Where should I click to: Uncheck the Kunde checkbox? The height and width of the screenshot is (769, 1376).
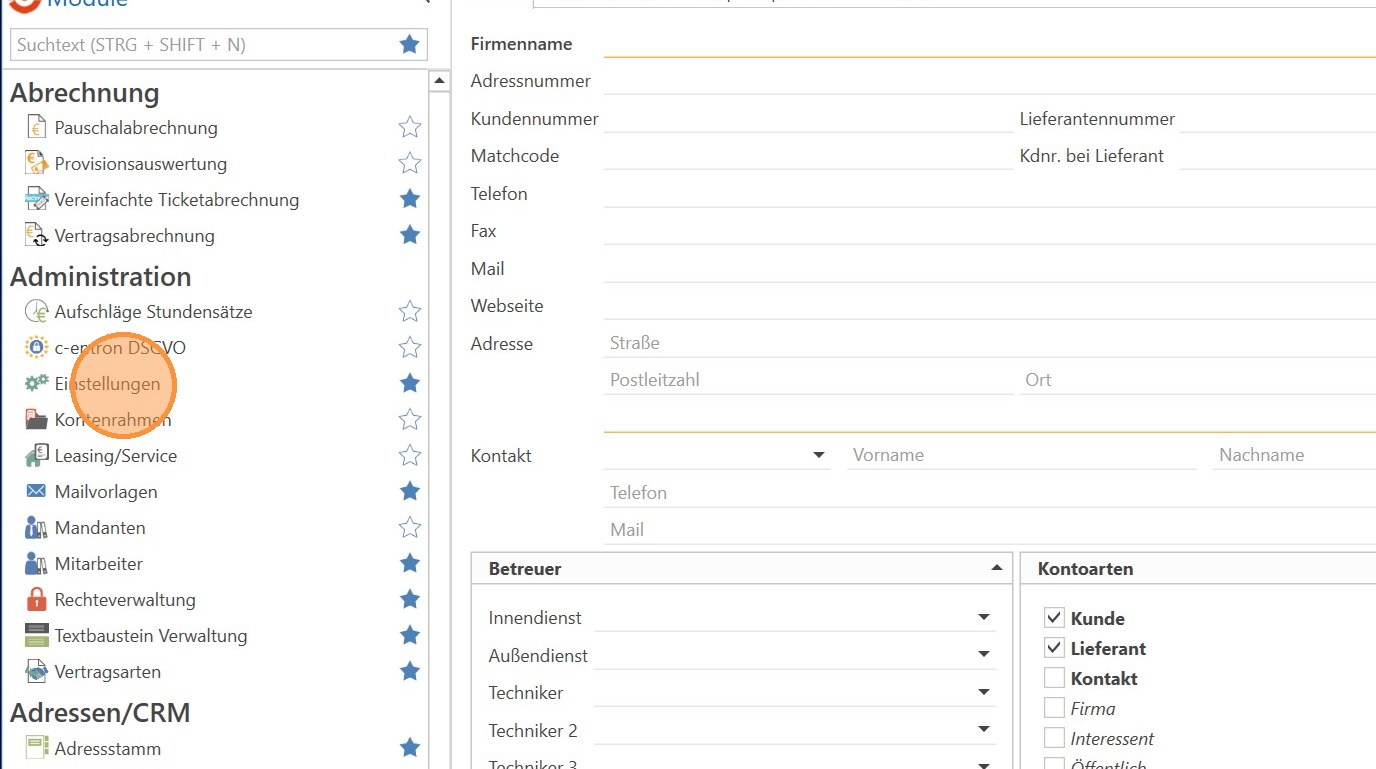point(1054,618)
